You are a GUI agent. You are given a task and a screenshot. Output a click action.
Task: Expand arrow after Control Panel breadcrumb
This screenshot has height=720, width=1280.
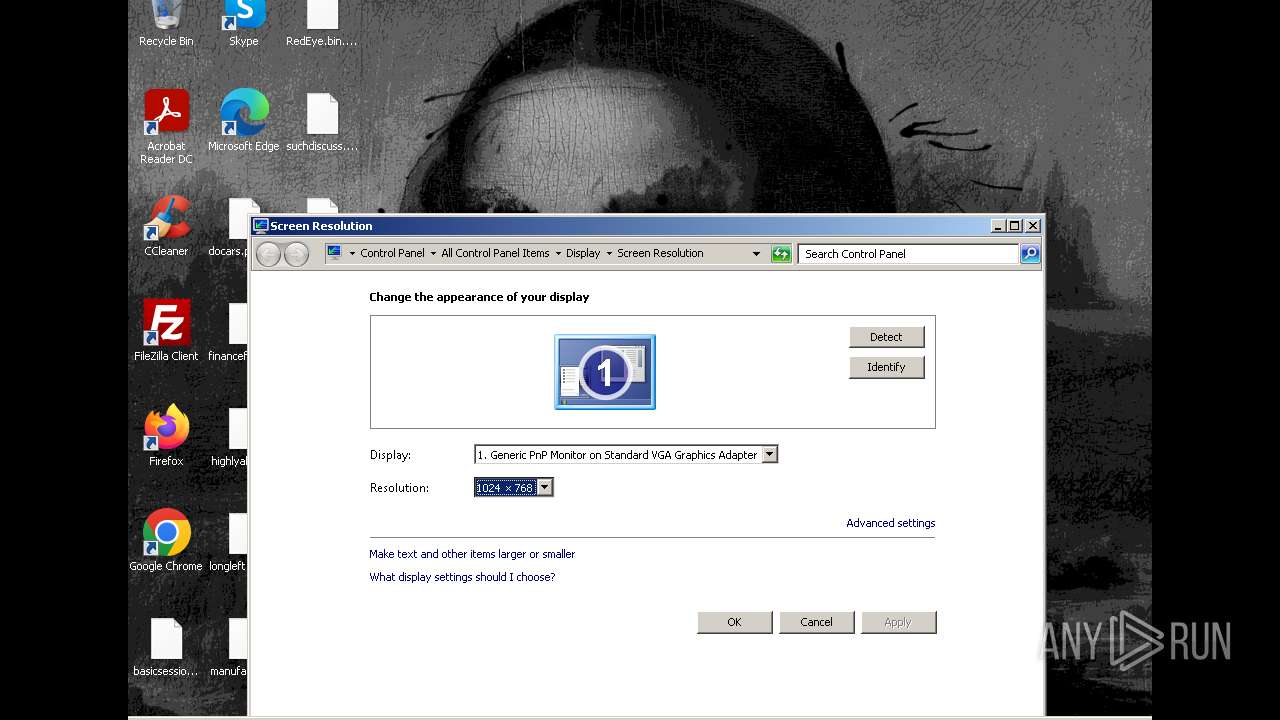433,254
